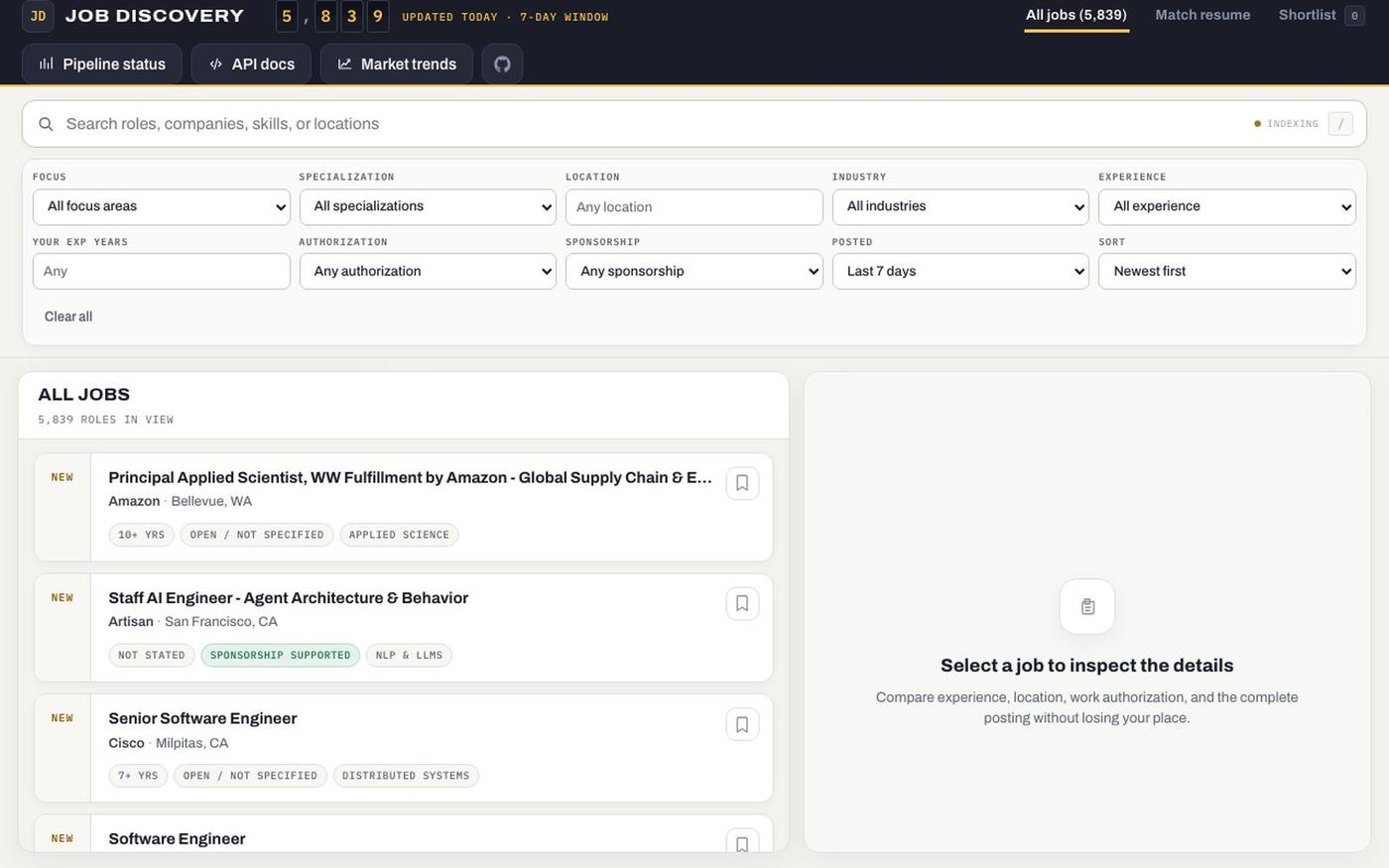Image resolution: width=1389 pixels, height=868 pixels.
Task: Open Staff AI Engineer job posting
Action: 288,598
